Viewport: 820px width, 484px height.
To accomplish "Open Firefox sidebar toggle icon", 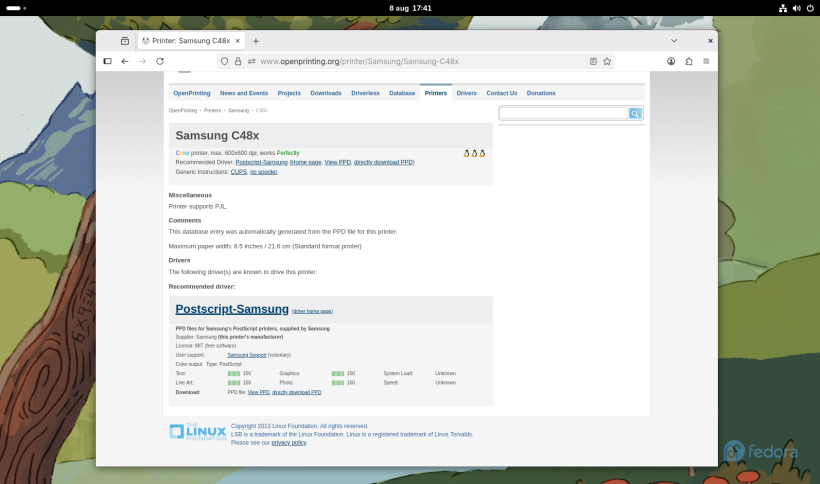I will point(107,61).
